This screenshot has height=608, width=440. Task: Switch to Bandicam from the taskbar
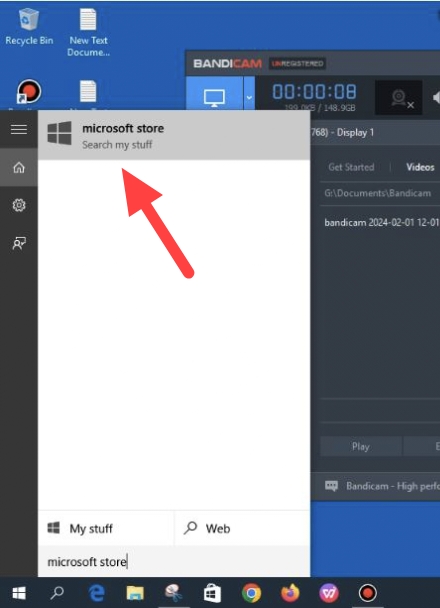coord(368,593)
